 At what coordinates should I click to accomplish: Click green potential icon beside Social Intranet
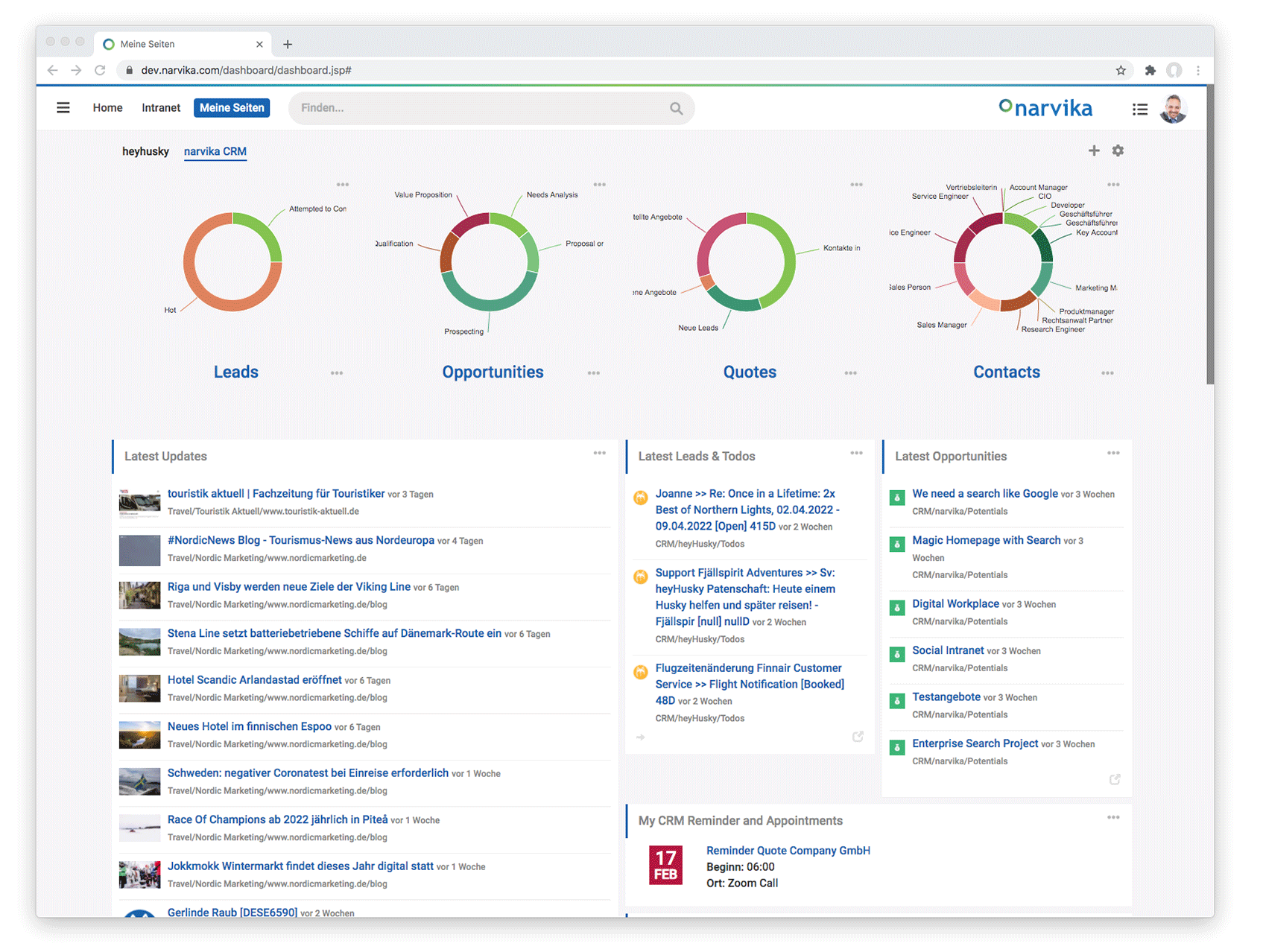pos(897,655)
